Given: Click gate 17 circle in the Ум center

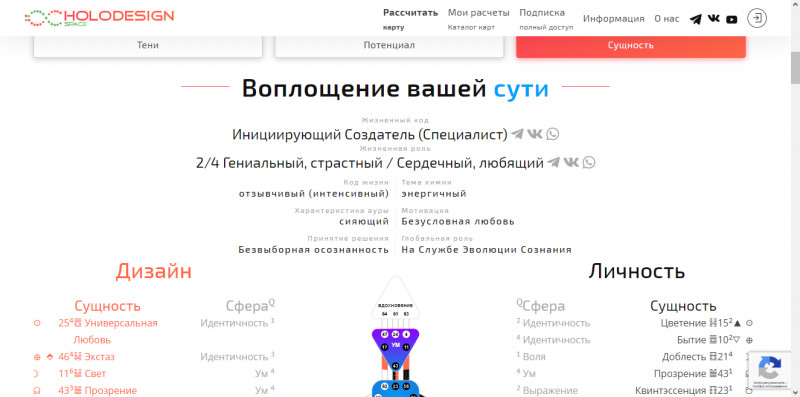Looking at the screenshot, I should pyautogui.click(x=385, y=347).
